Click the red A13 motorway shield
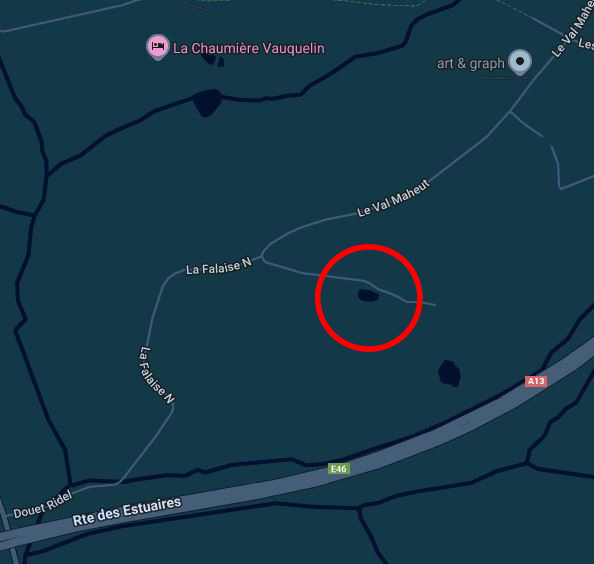The image size is (594, 564). click(536, 381)
